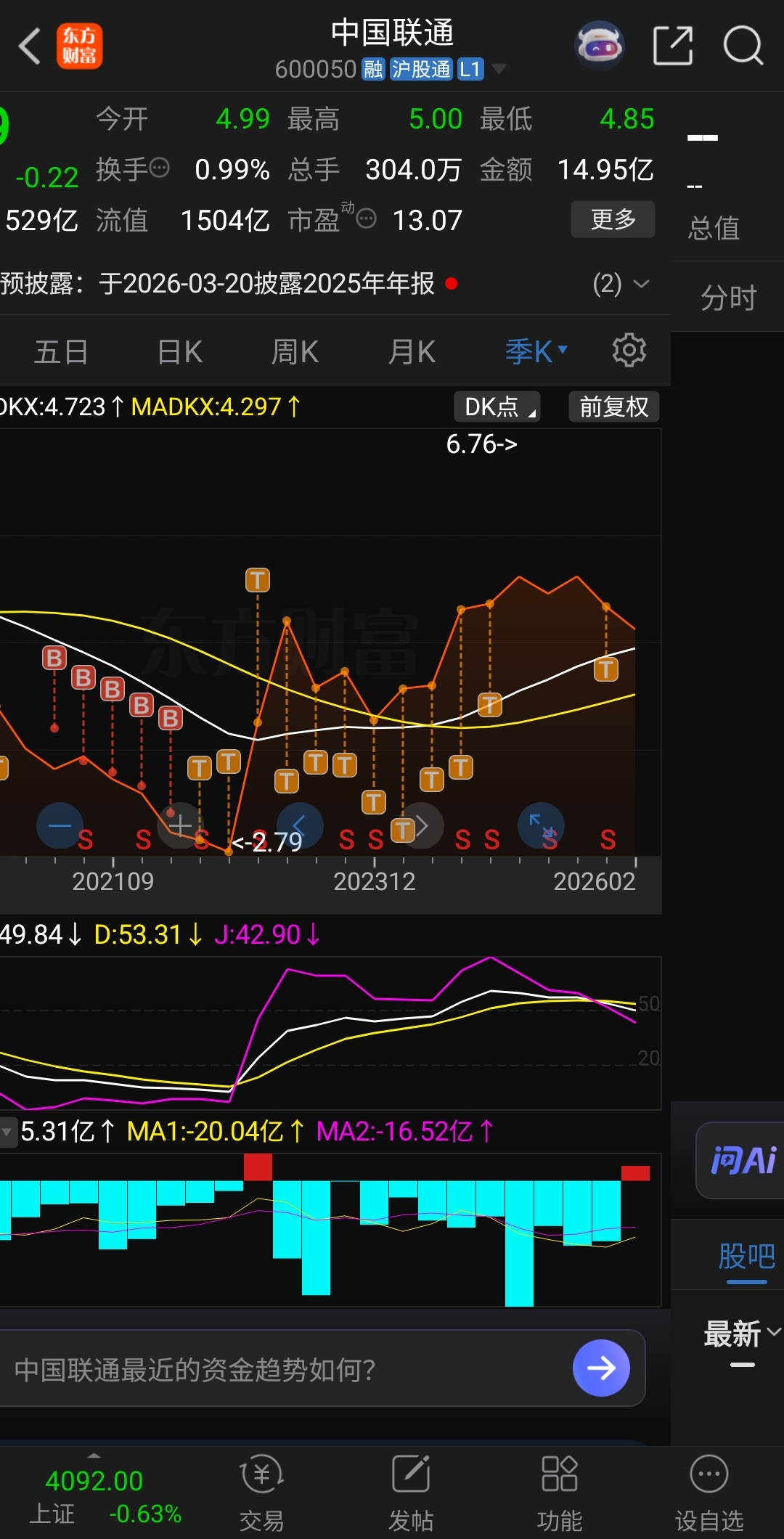Viewport: 784px width, 1539px height.
Task: Switch to 周K chart tab
Action: pos(295,352)
